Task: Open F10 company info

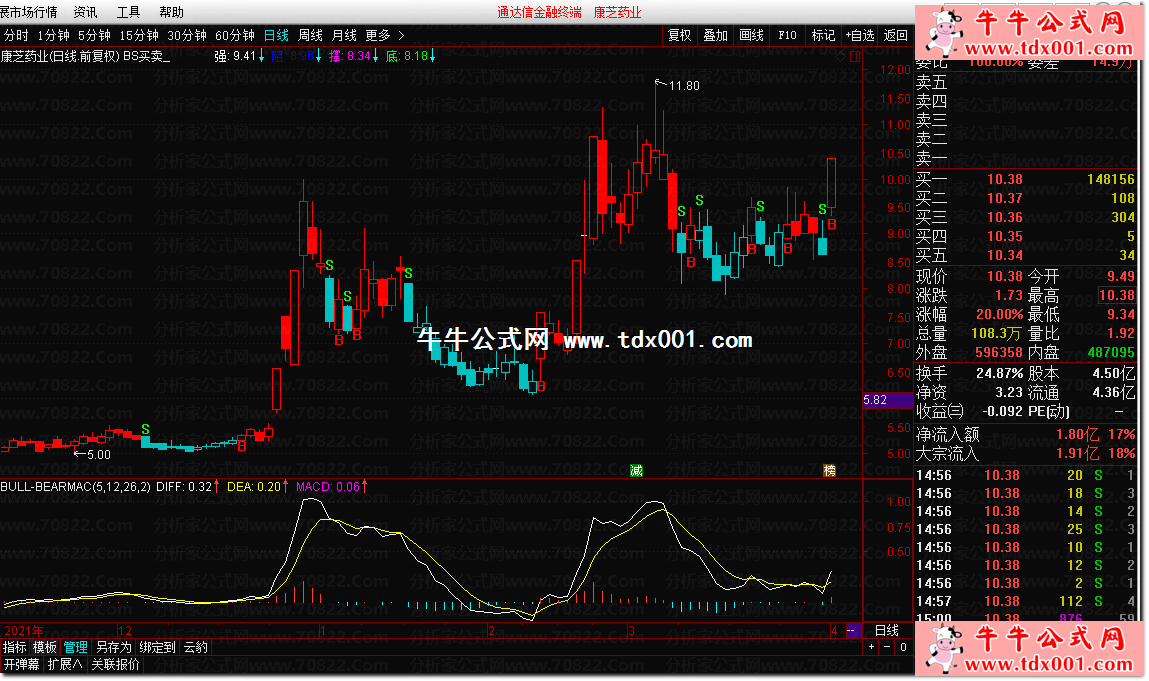Action: tap(787, 35)
